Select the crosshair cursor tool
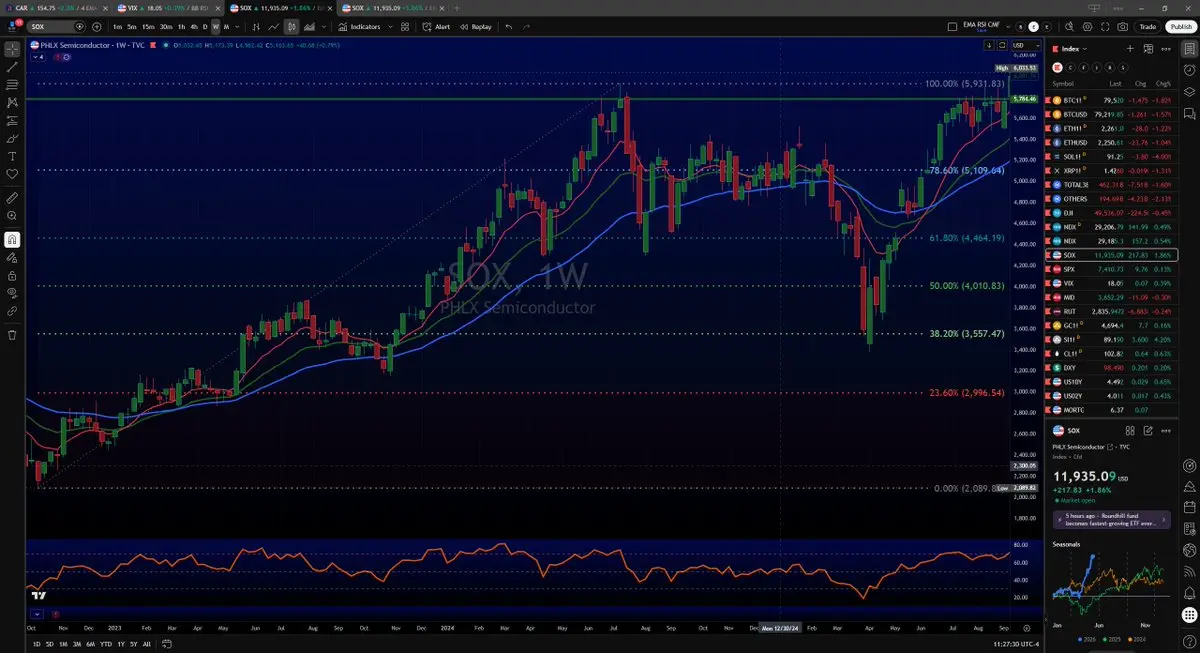The width and height of the screenshot is (1200, 653). pos(12,48)
